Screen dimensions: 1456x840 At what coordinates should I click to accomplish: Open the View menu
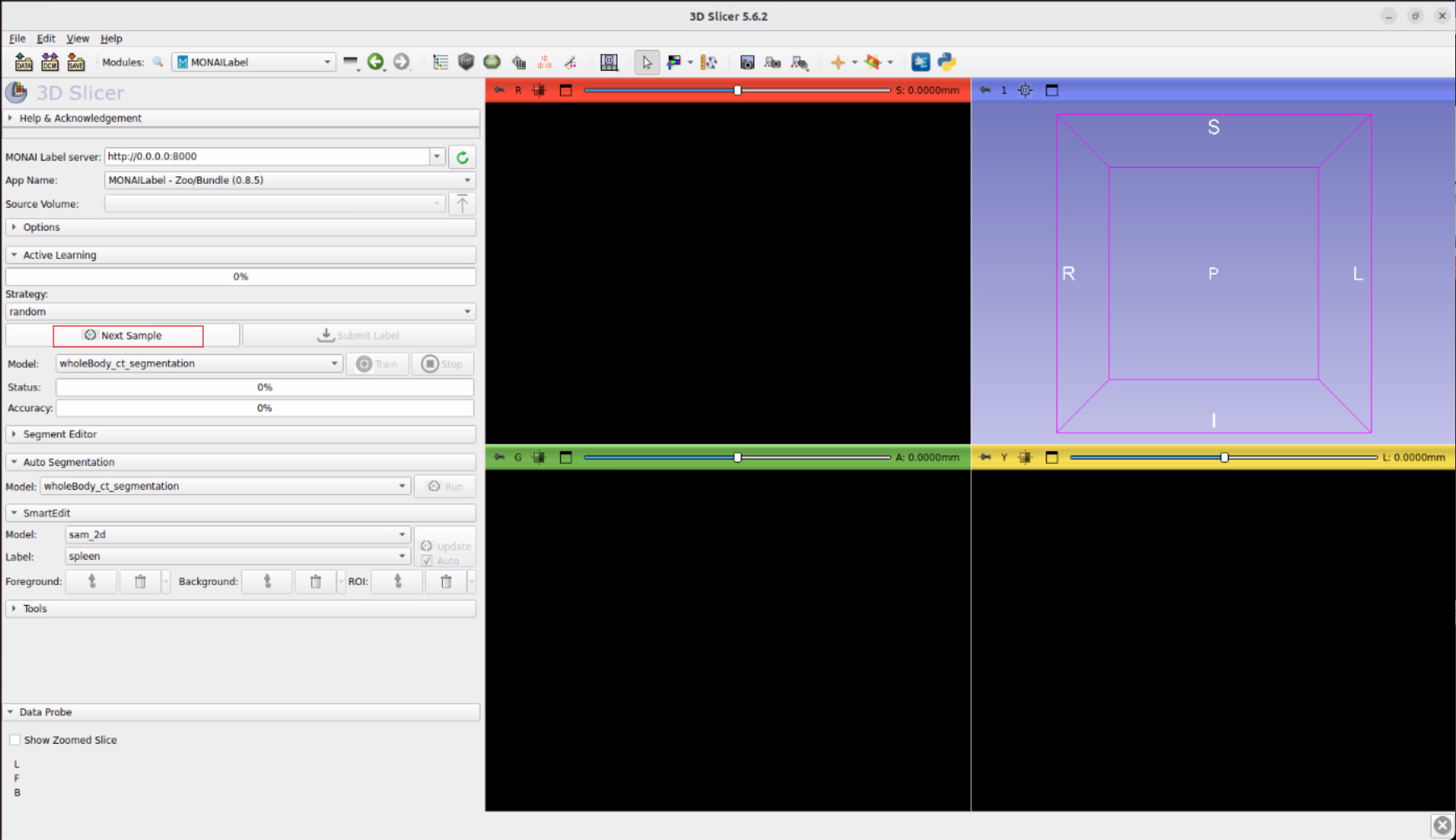pos(77,38)
